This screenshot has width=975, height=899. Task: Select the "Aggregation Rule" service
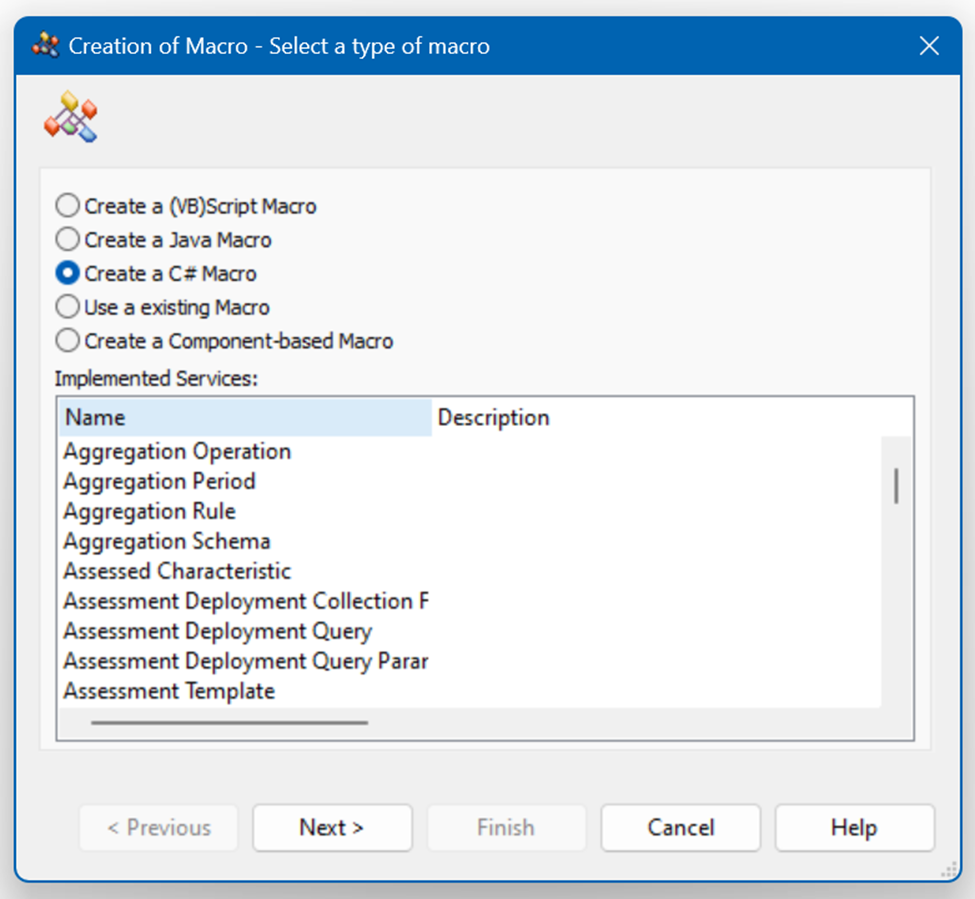148,511
